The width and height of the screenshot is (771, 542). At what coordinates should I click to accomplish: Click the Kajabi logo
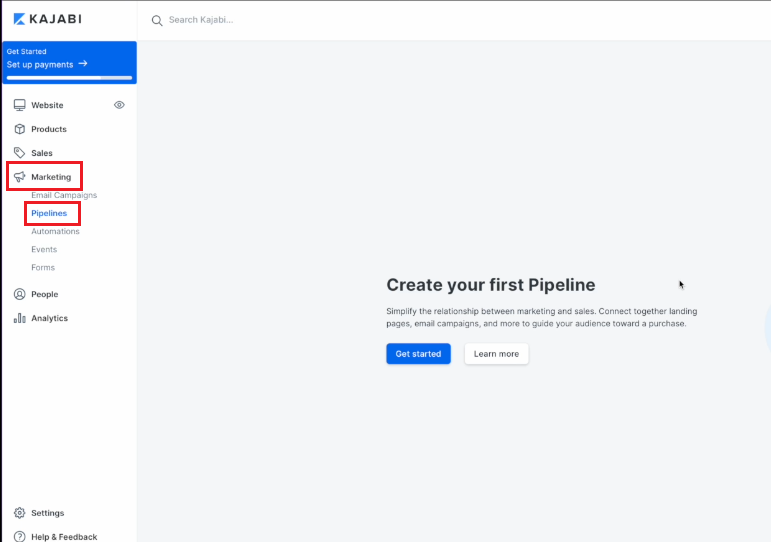47,19
